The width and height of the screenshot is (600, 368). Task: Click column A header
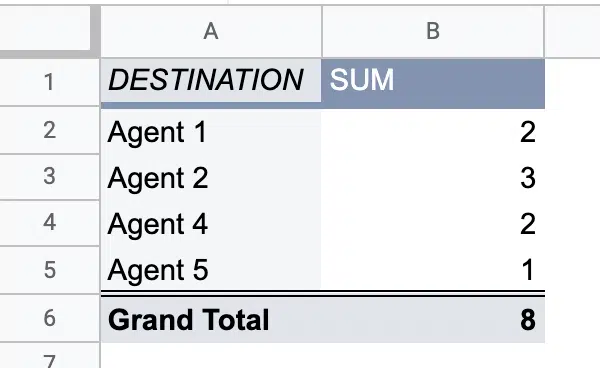coord(211,31)
